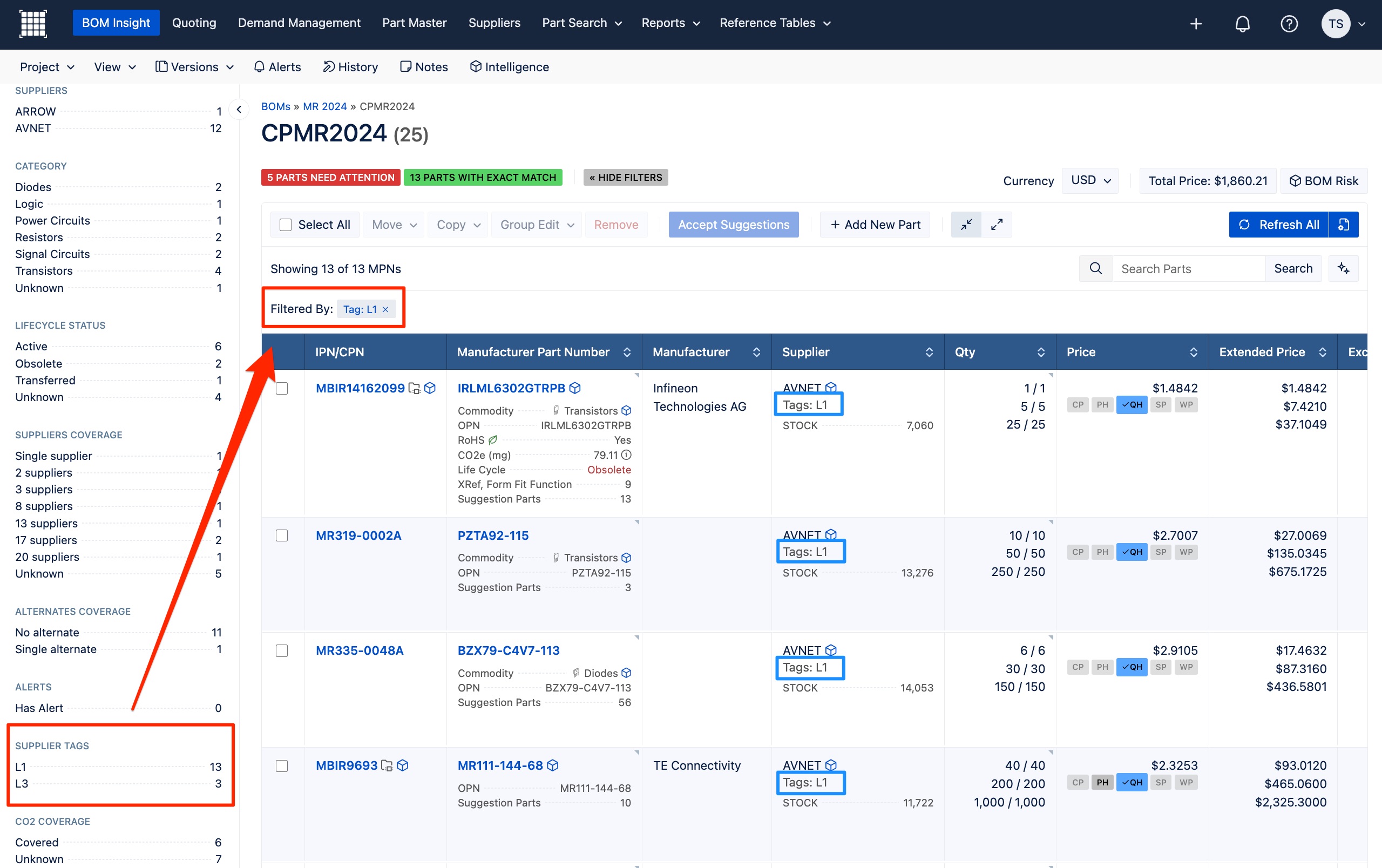Open the Quoting tab
The image size is (1382, 868).
point(194,23)
